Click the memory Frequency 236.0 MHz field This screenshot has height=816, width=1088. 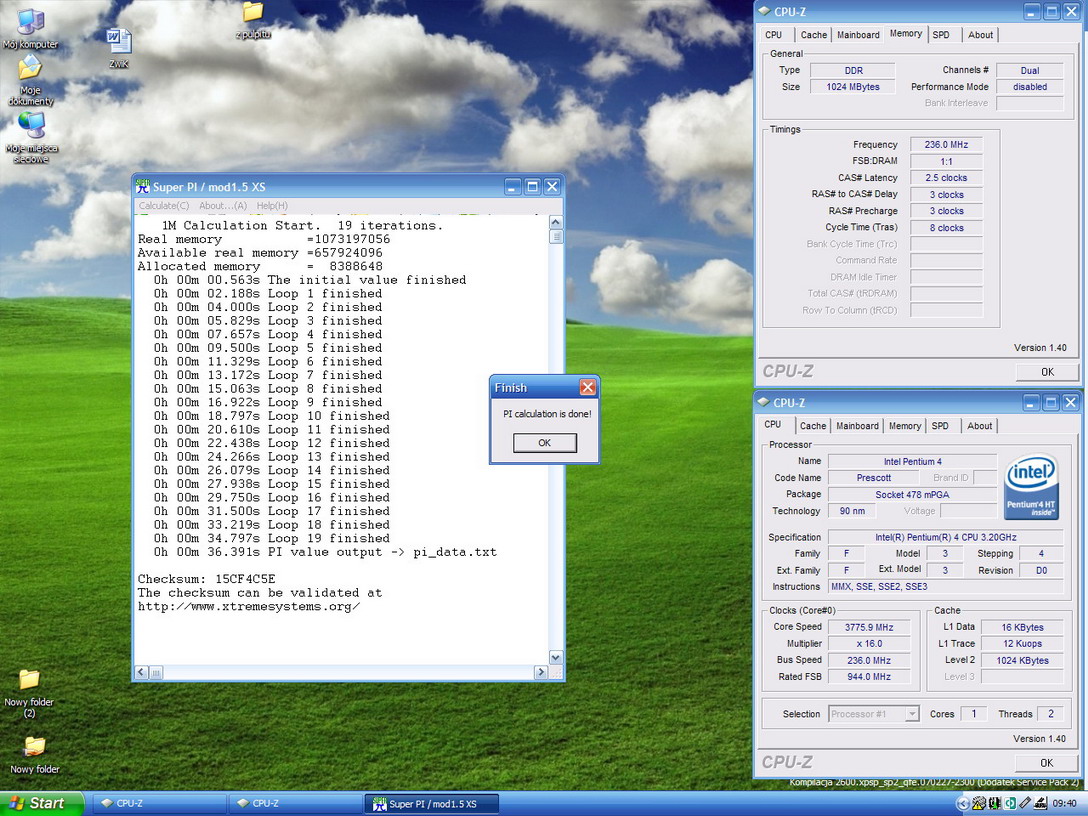[946, 144]
